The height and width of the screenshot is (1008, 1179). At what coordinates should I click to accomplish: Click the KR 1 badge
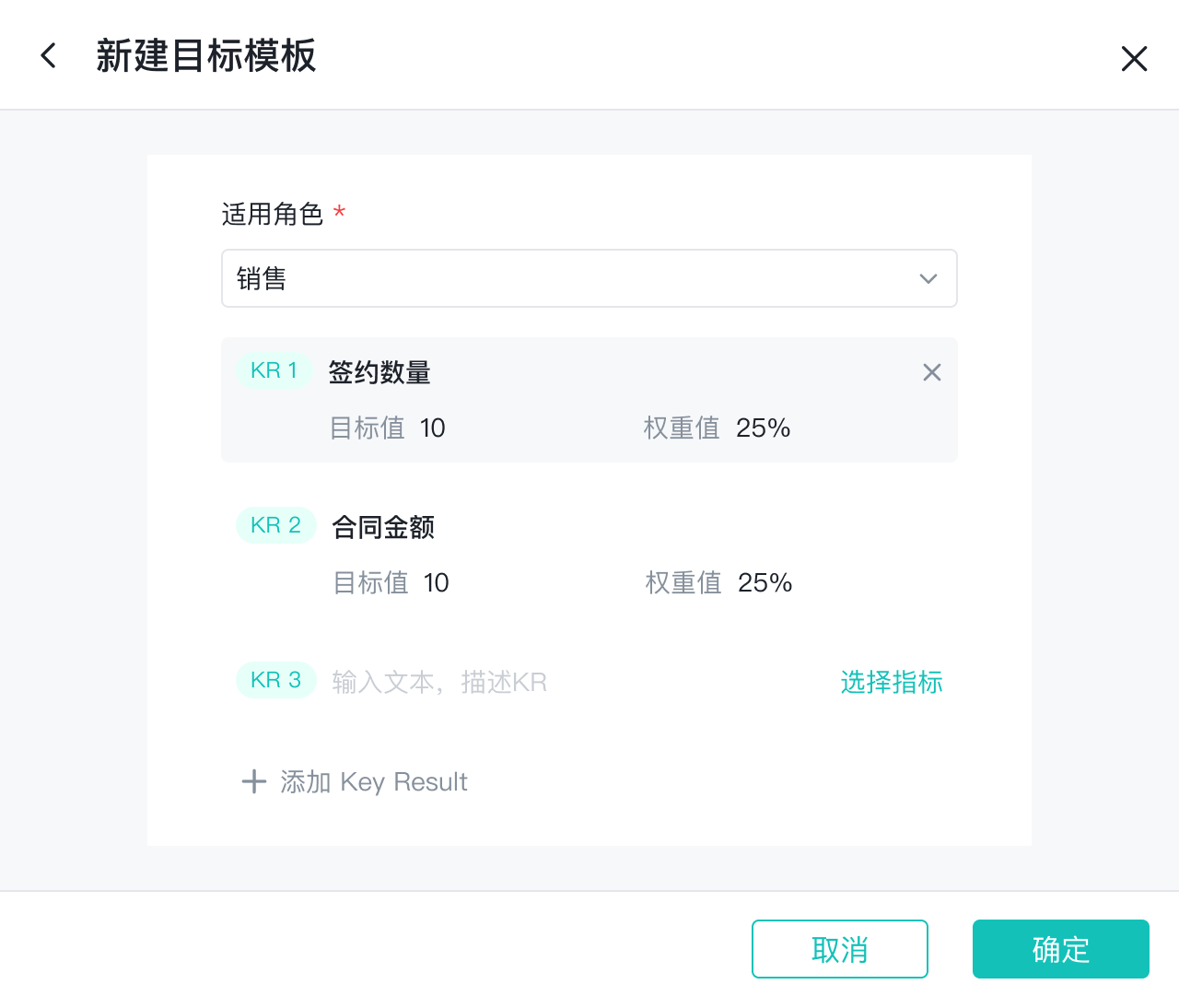274,370
